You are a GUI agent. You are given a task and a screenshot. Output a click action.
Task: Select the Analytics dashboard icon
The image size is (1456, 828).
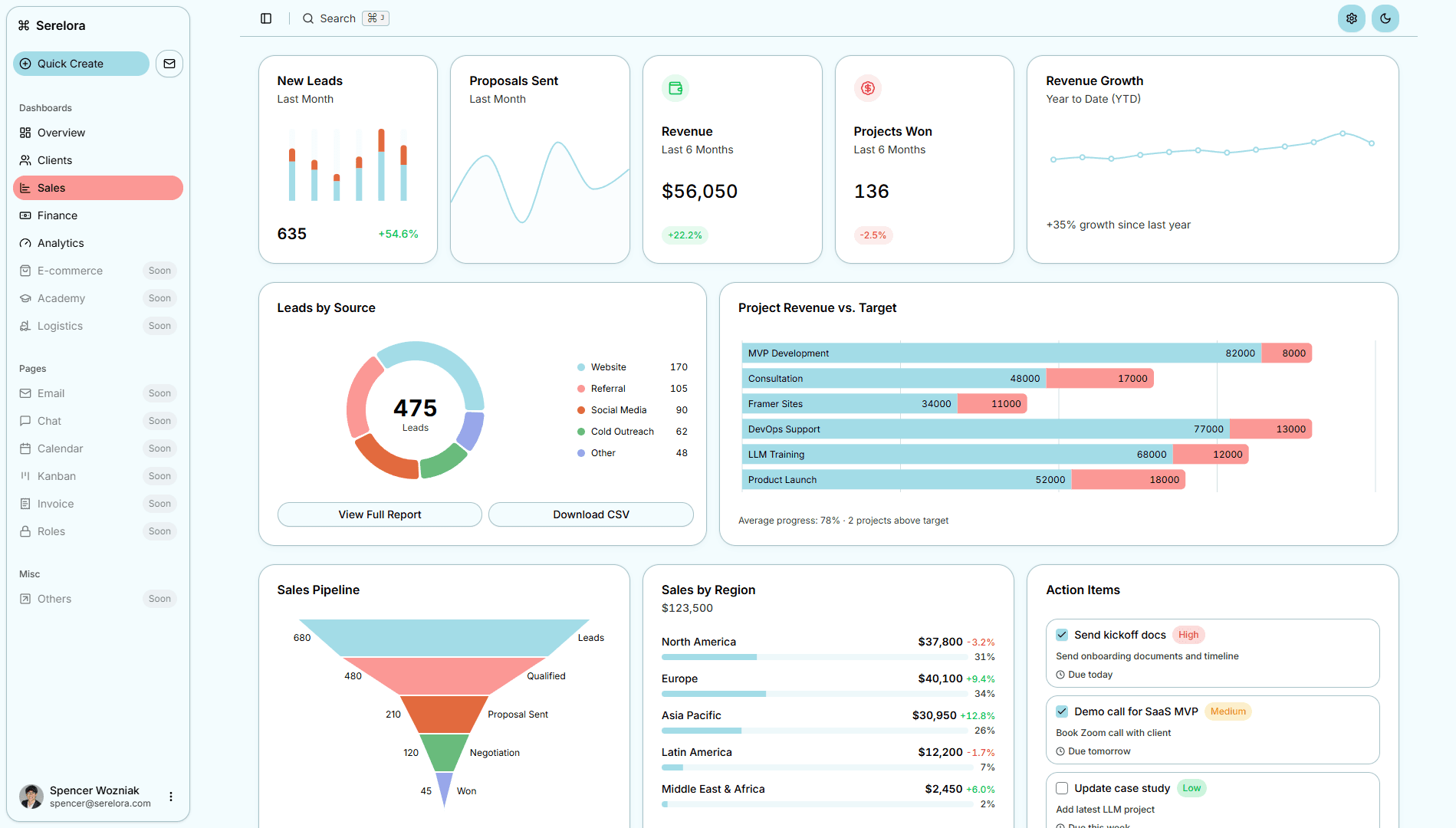pos(26,243)
